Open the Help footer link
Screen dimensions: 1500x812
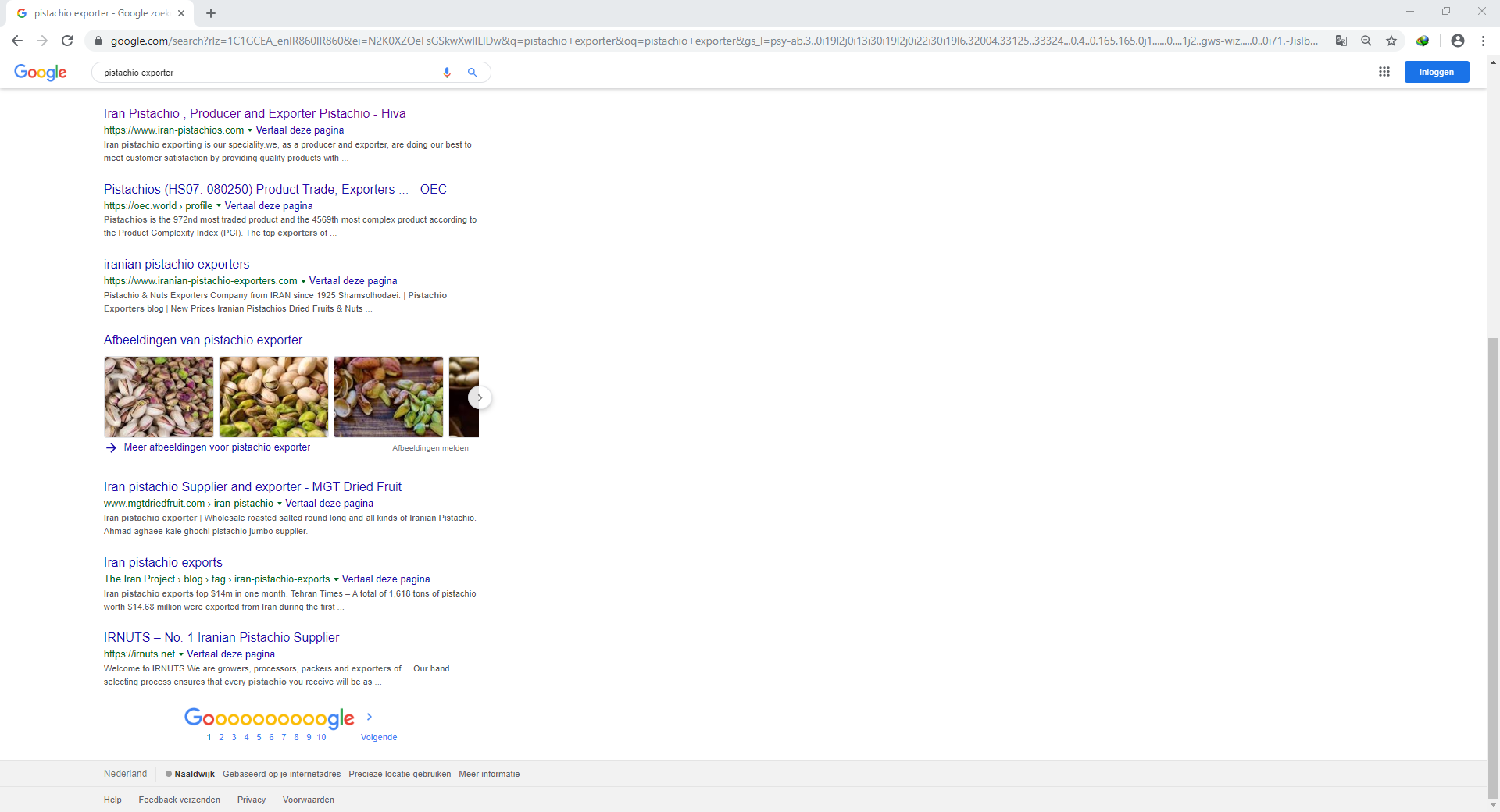(x=112, y=800)
